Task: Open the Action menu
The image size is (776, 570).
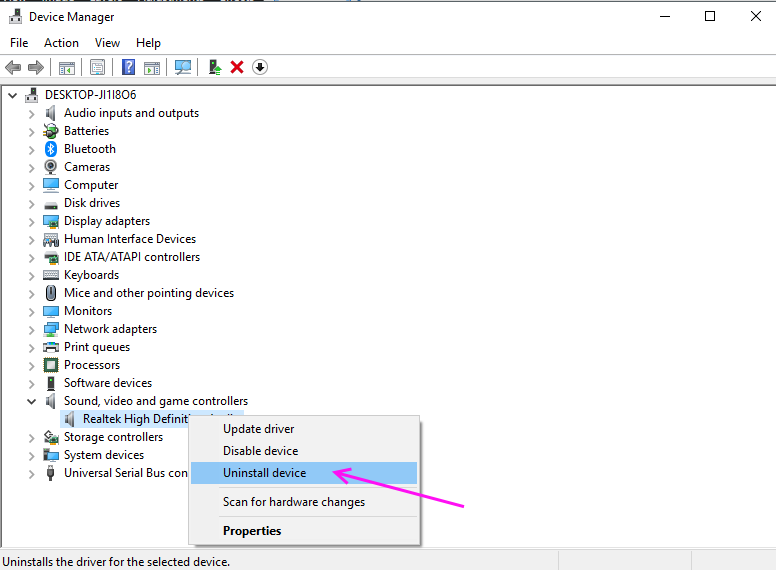Action: 61,43
